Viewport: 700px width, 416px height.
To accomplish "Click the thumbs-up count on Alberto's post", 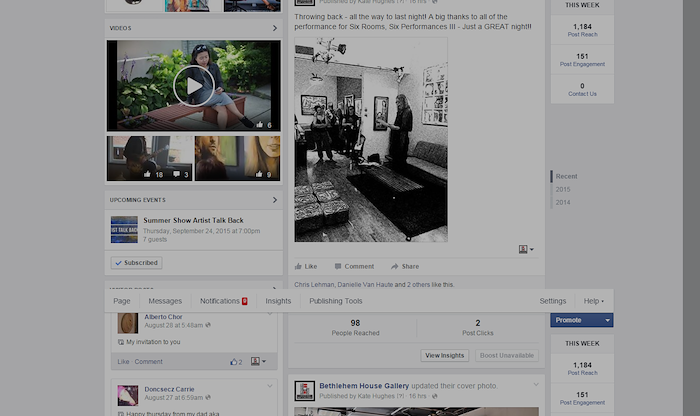I will pos(236,362).
